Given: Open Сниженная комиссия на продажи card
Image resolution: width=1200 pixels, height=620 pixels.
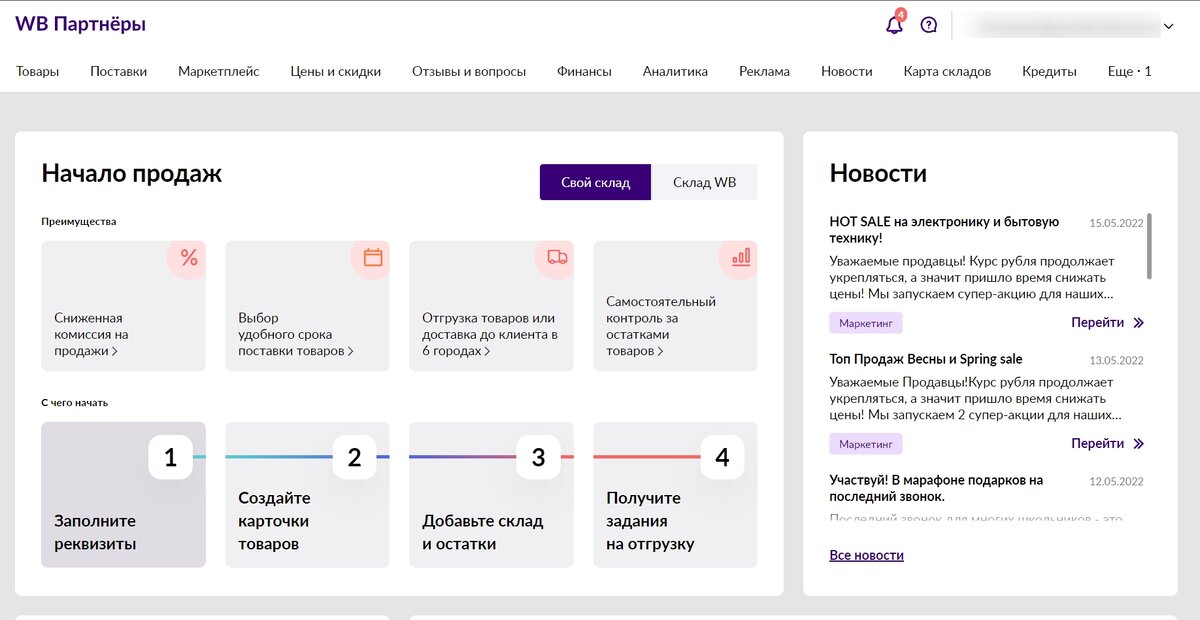Looking at the screenshot, I should pyautogui.click(x=124, y=306).
